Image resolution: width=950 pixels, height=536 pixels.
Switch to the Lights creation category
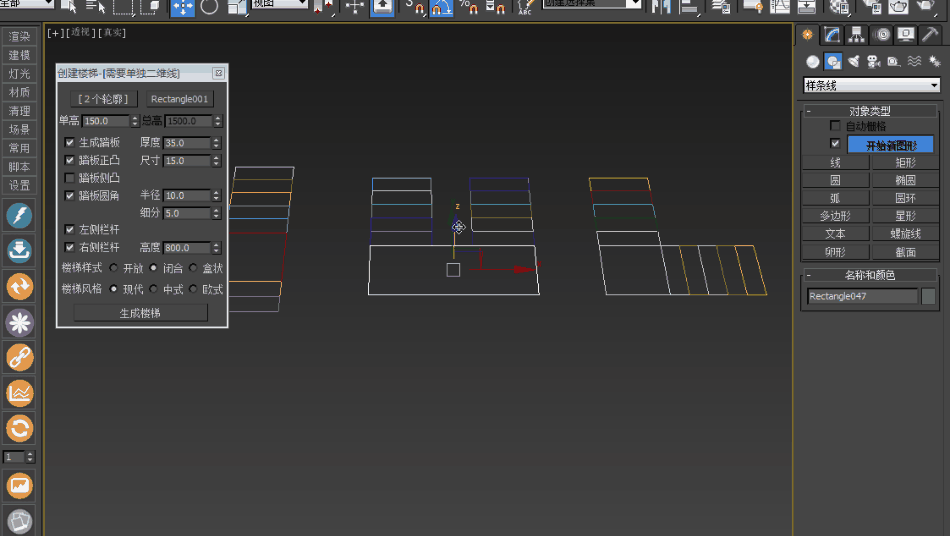pyautogui.click(x=853, y=62)
